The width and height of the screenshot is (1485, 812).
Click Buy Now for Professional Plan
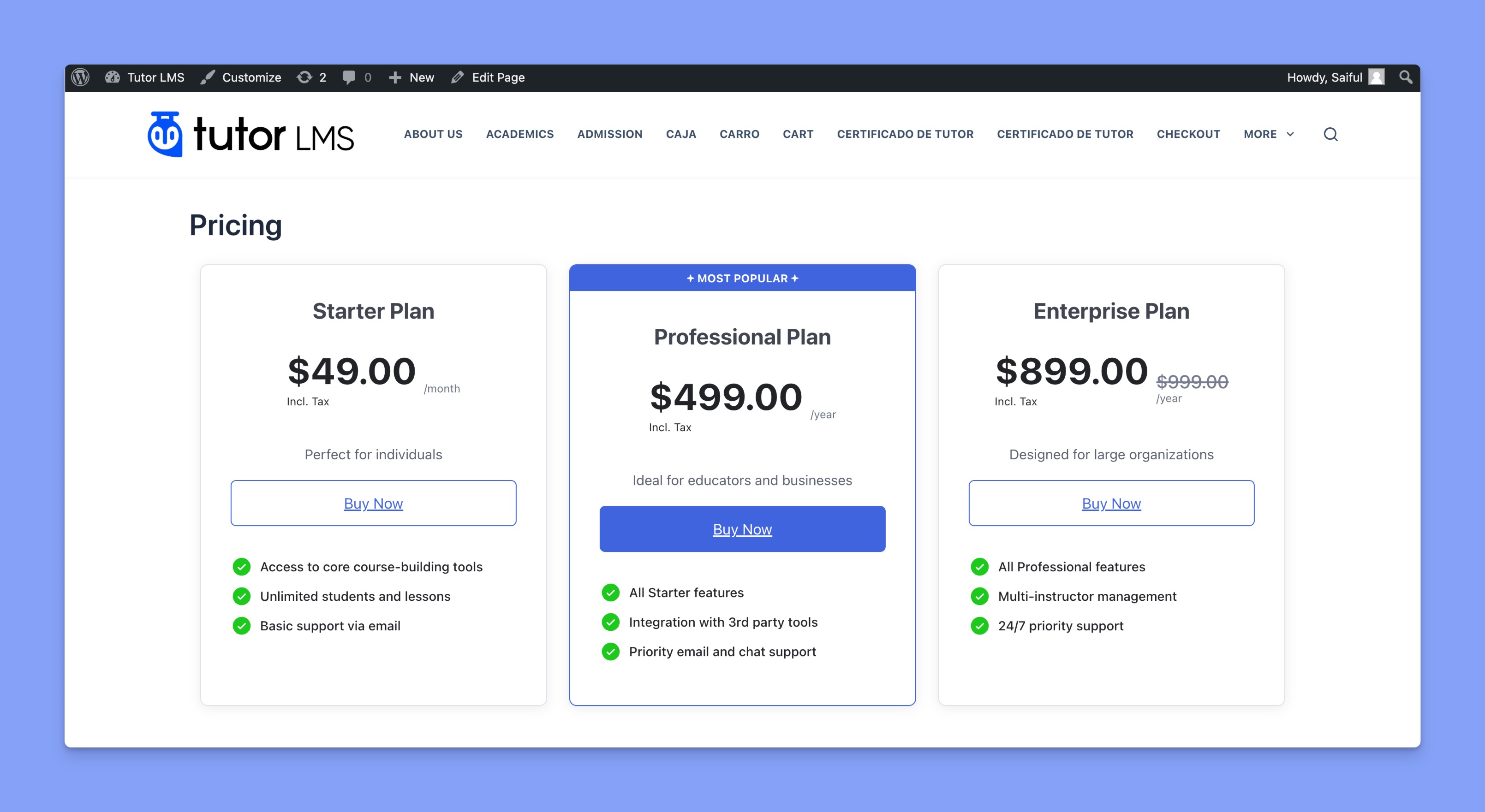pos(742,528)
